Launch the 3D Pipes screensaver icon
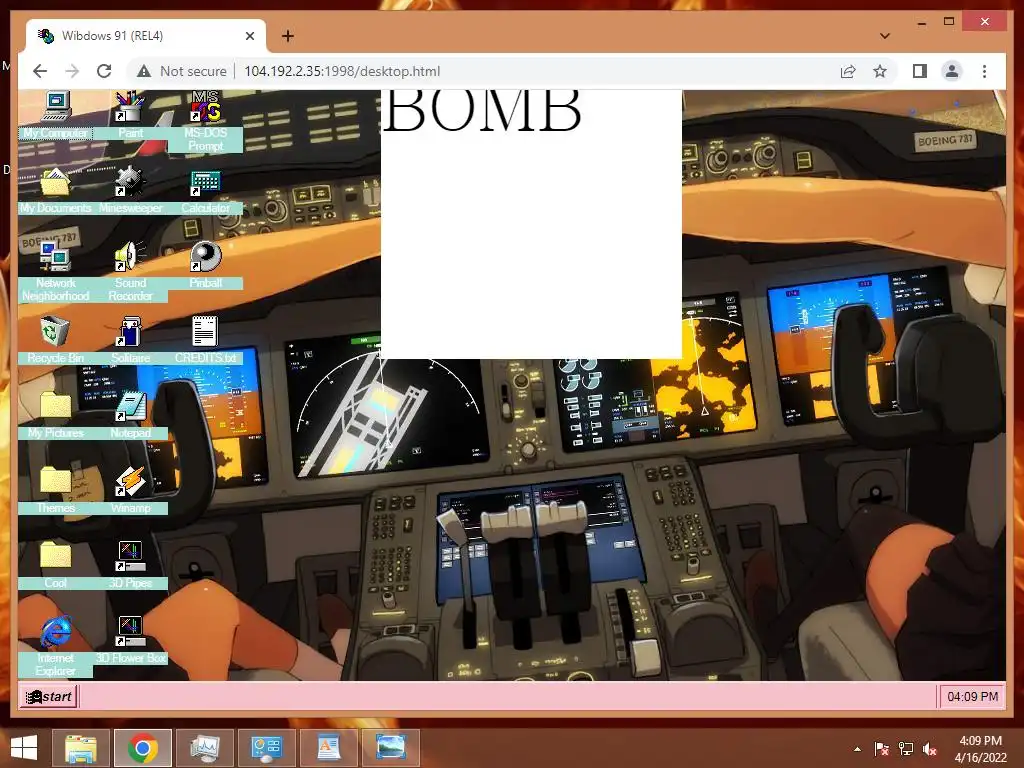This screenshot has height=768, width=1024. point(131,557)
